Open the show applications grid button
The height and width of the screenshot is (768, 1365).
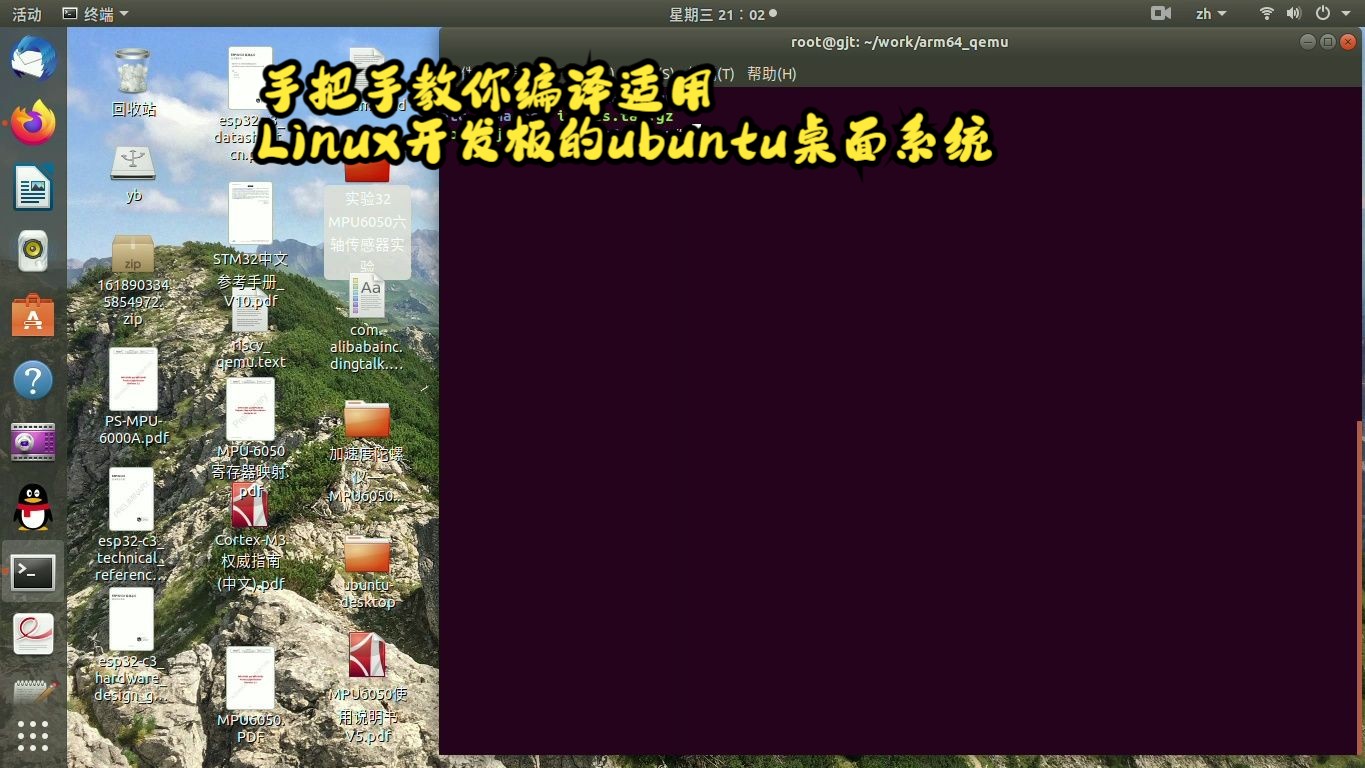point(33,737)
